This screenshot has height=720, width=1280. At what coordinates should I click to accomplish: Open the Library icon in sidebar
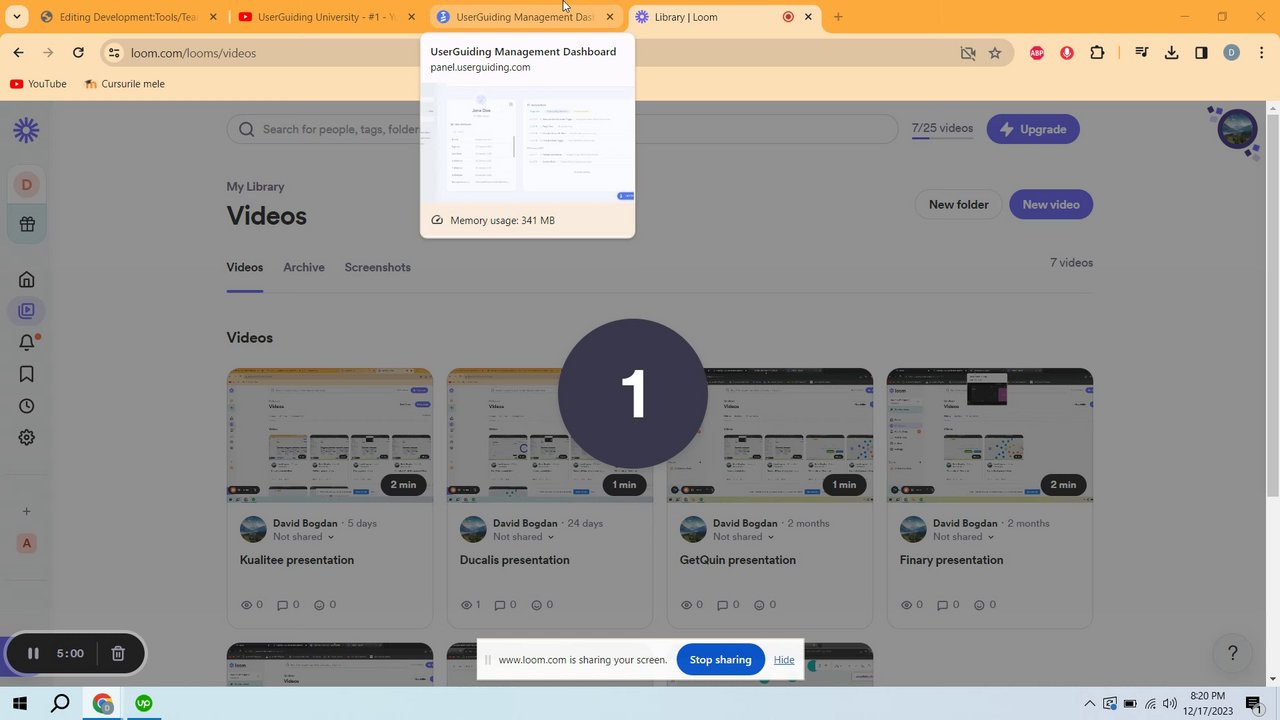click(26, 311)
